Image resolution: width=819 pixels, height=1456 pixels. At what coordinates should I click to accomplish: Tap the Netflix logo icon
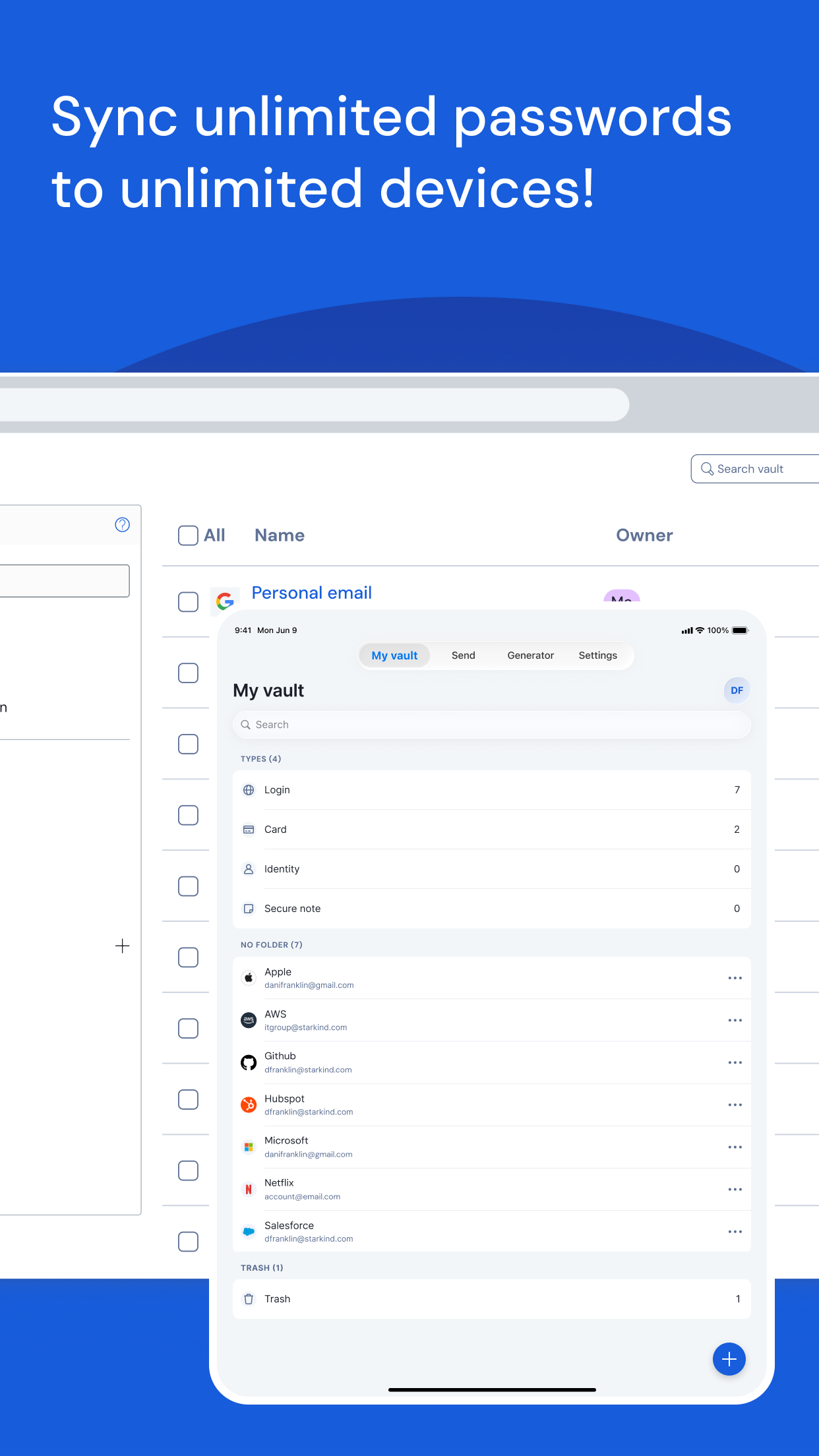click(x=249, y=1189)
